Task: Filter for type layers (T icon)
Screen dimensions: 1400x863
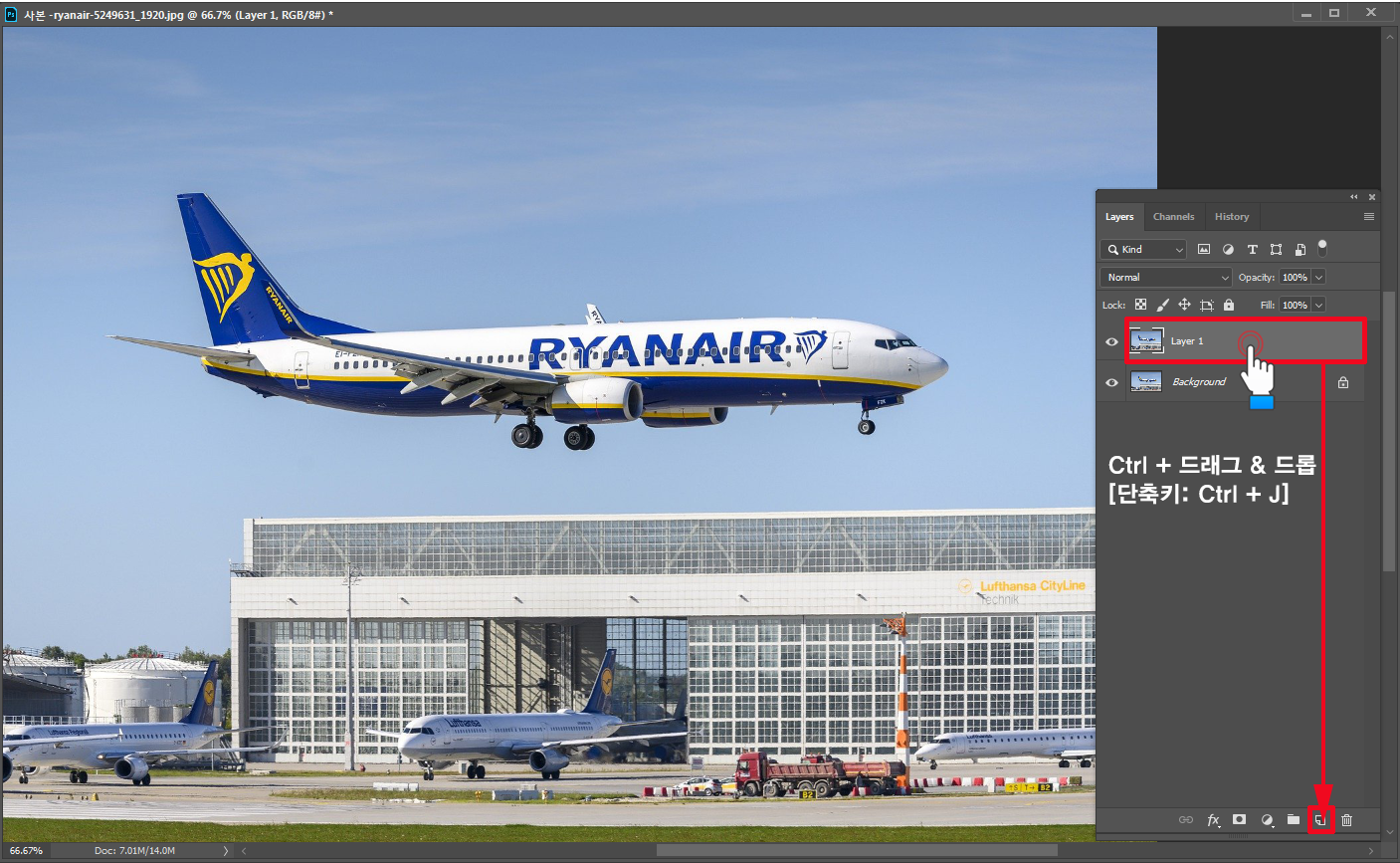Action: 1252,249
